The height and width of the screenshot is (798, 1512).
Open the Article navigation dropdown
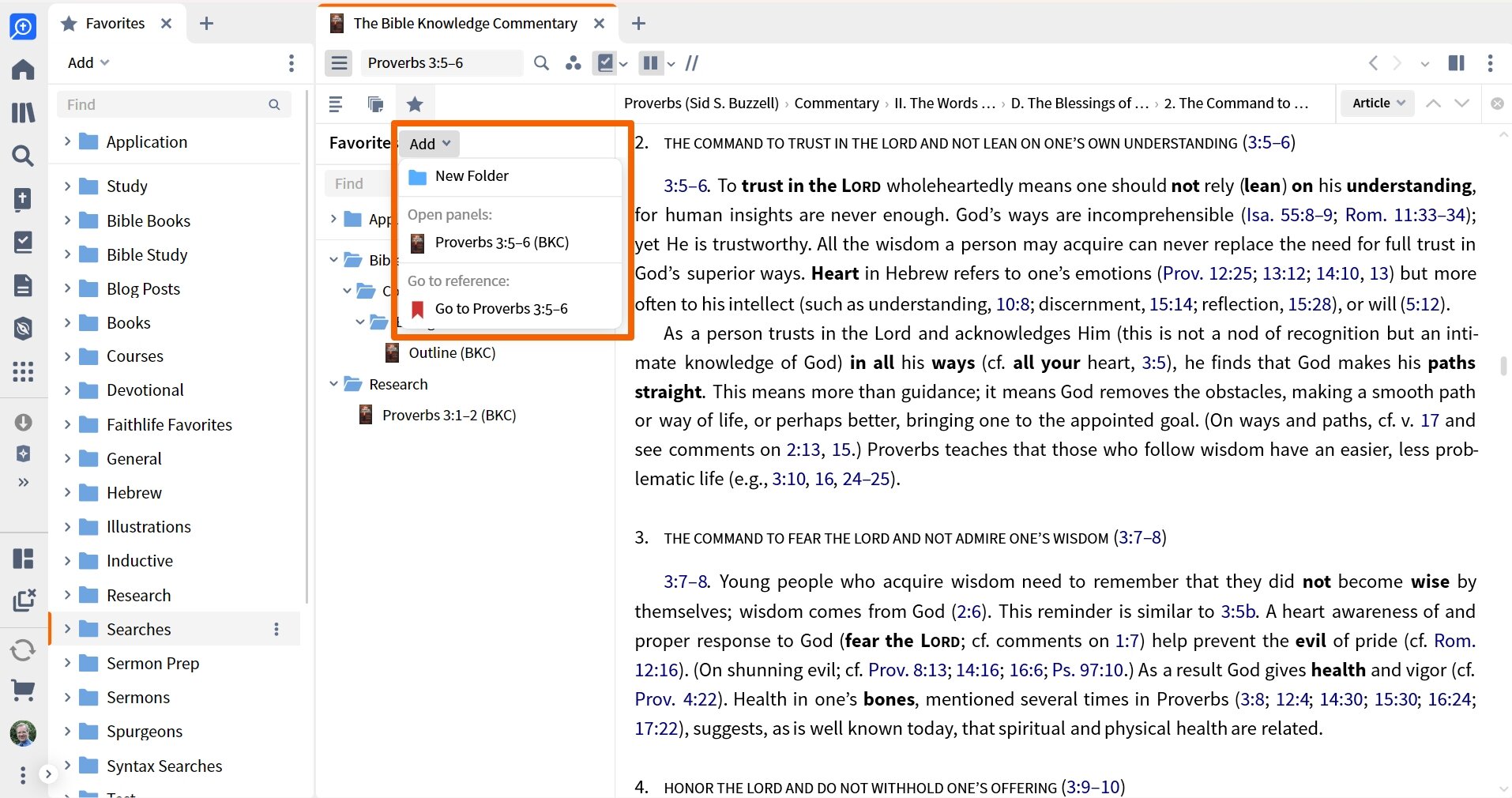pyautogui.click(x=1378, y=104)
